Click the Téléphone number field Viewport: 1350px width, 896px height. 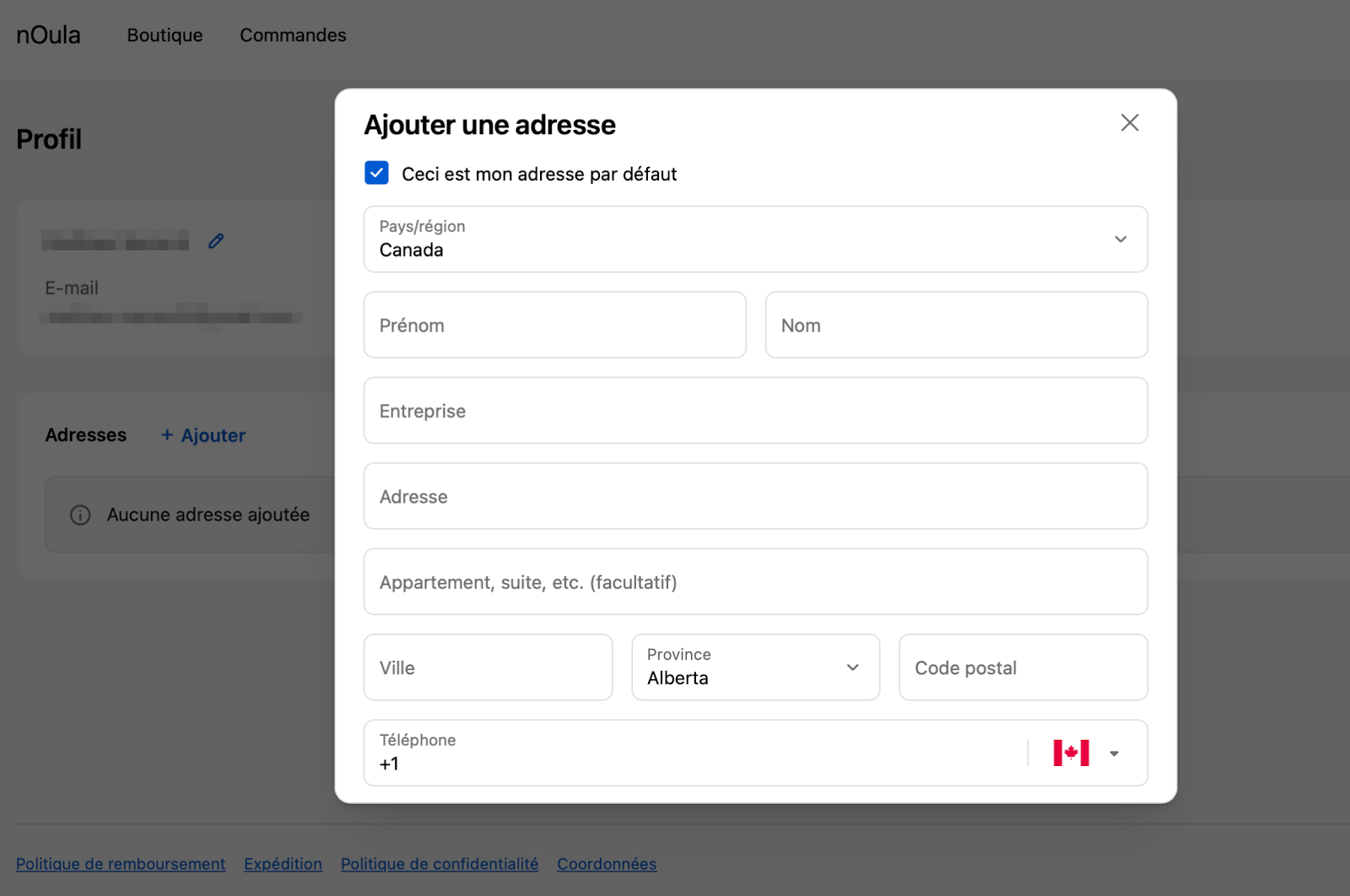click(x=692, y=753)
